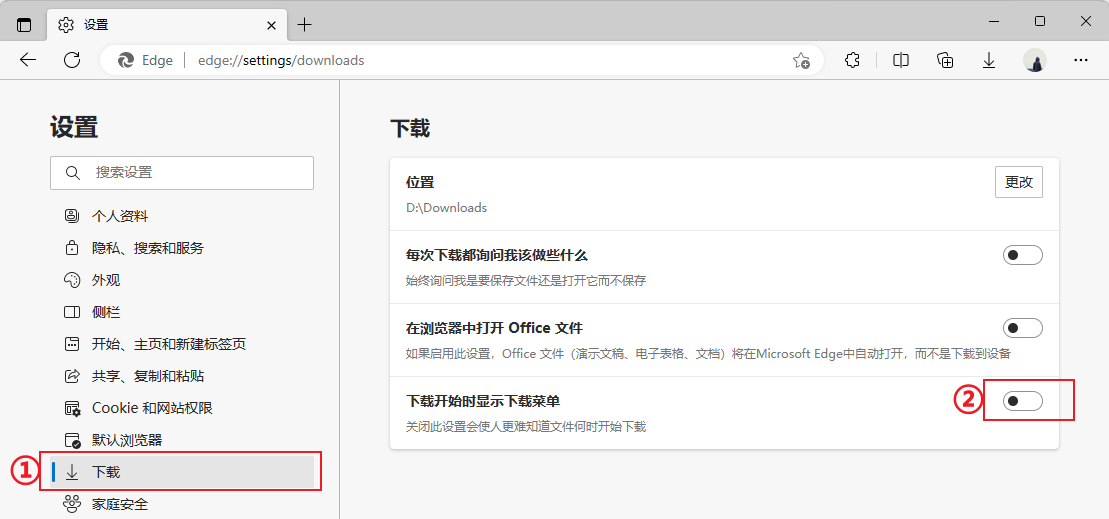Open the Settings and more menu
This screenshot has width=1109, height=519.
click(1080, 60)
